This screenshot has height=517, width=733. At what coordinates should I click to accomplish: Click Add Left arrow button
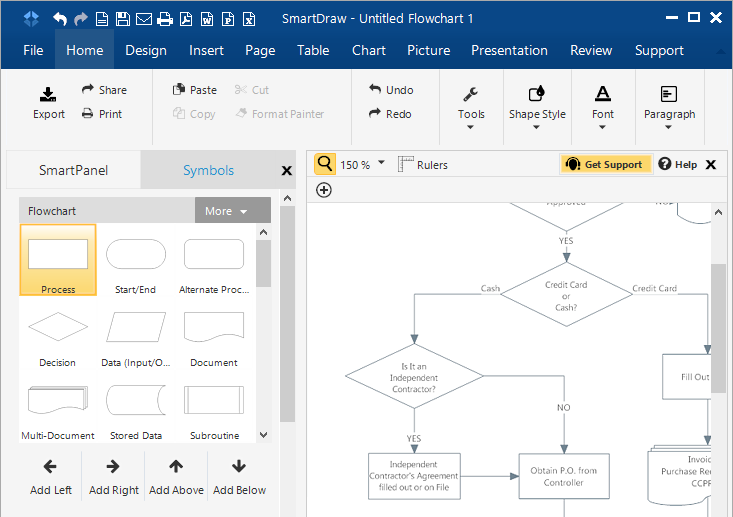coord(50,477)
